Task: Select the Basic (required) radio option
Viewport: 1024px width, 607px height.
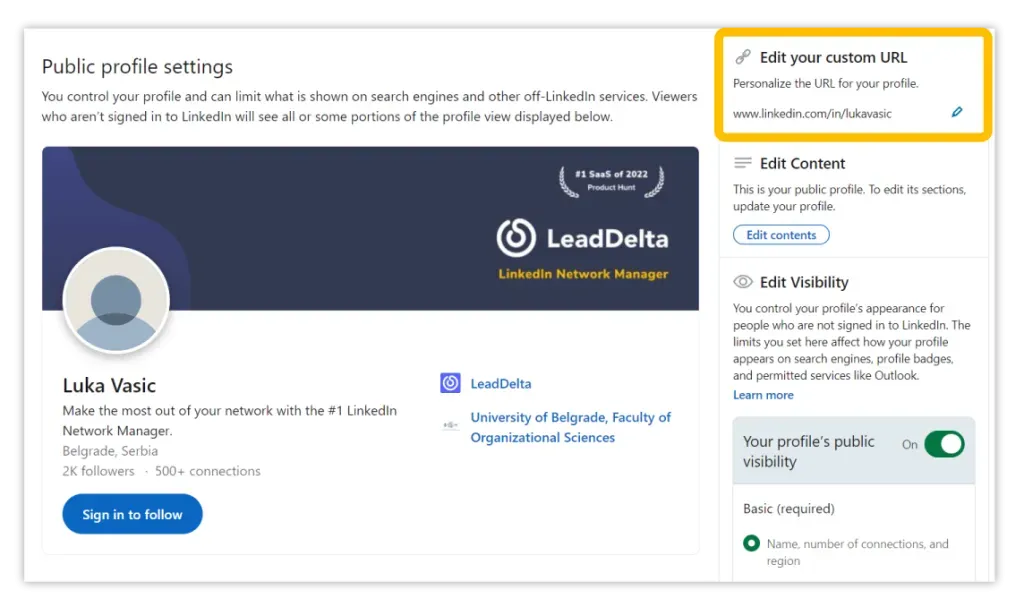Action: coord(752,543)
